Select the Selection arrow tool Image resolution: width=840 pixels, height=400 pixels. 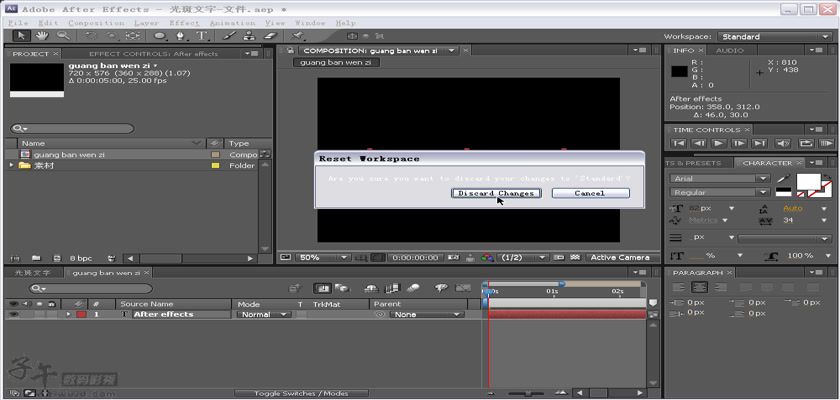pos(21,36)
